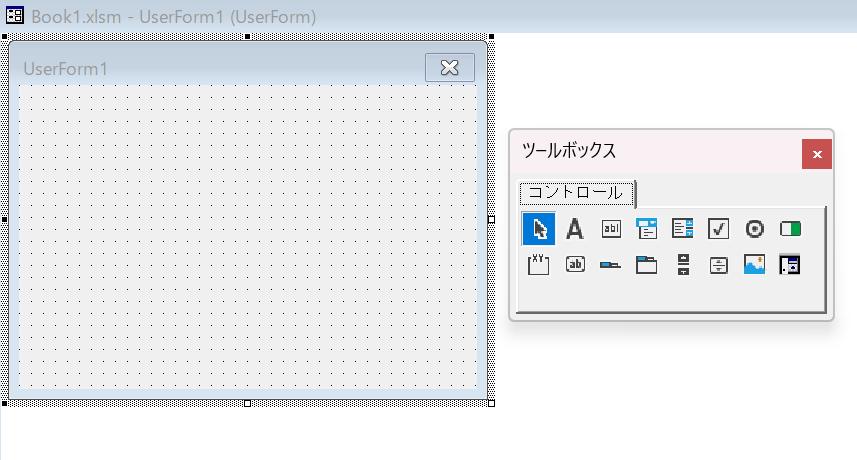Pick the Frame control tool
Image resolution: width=857 pixels, height=460 pixels.
pos(539,265)
